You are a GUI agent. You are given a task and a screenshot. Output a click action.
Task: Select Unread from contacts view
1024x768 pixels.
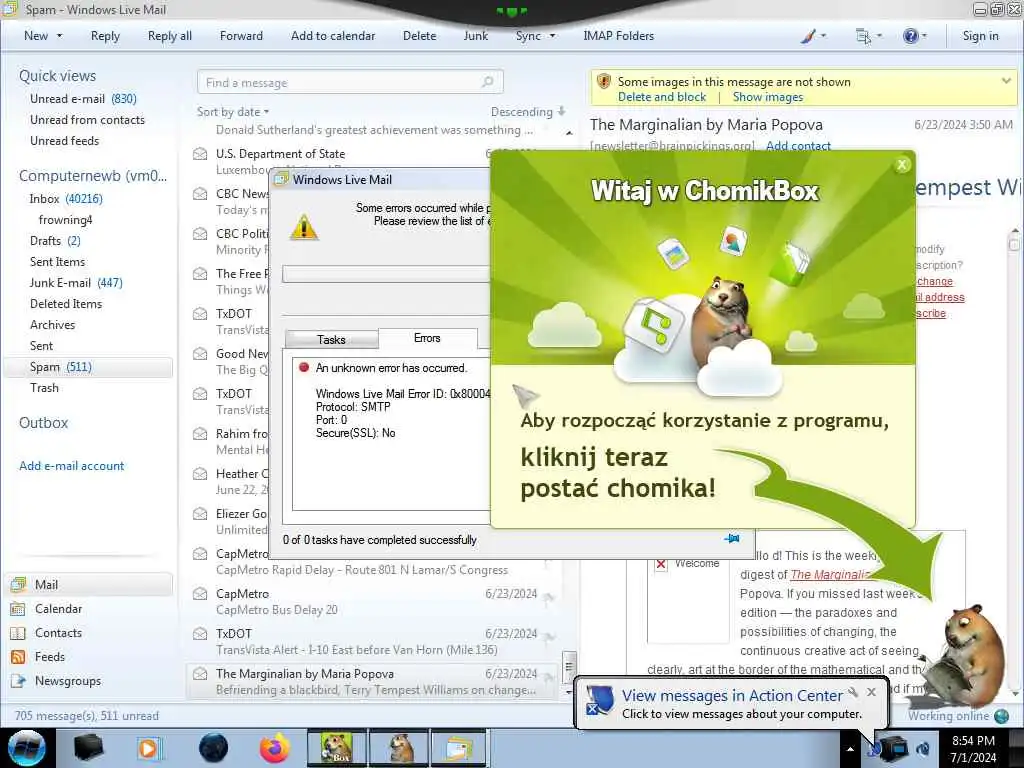click(x=88, y=120)
